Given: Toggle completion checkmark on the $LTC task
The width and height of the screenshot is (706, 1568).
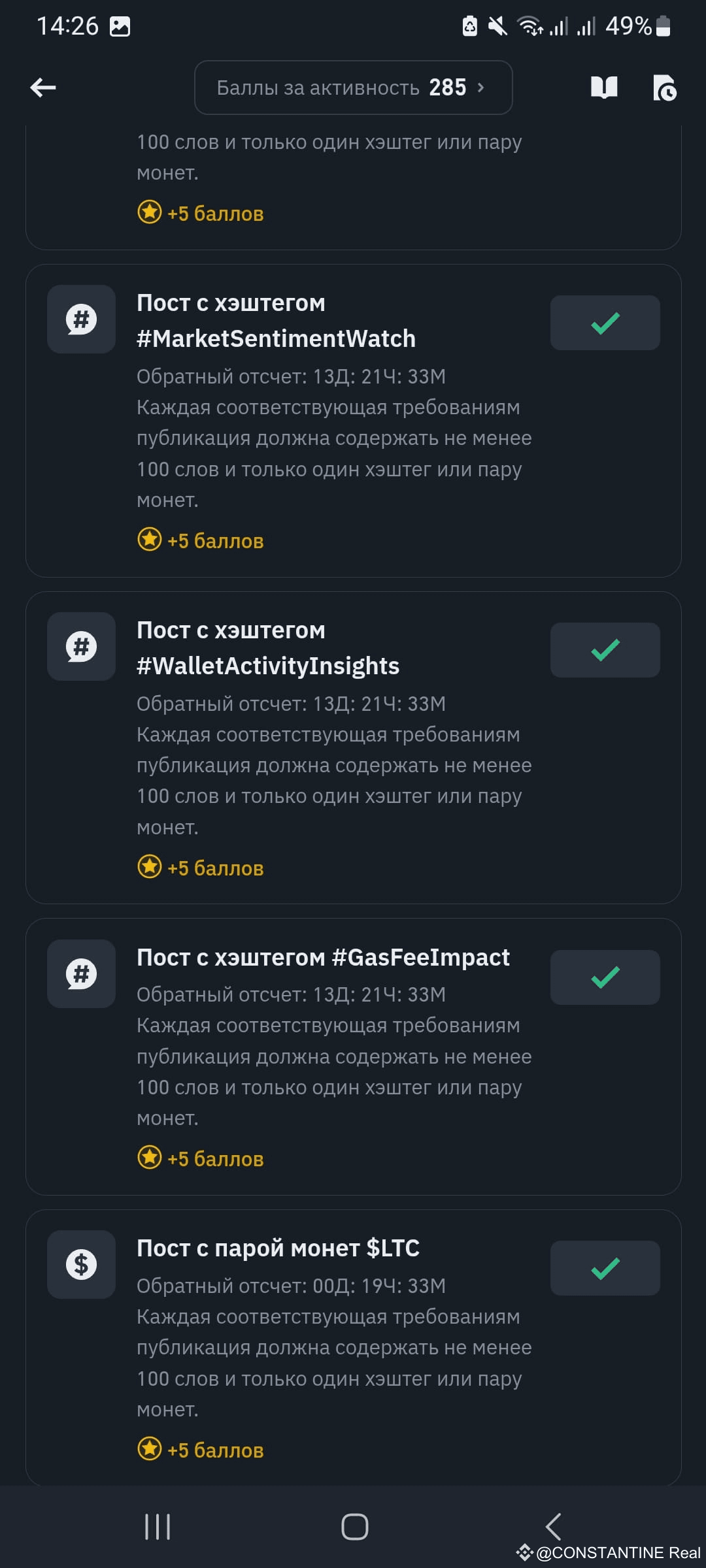Looking at the screenshot, I should 605,1267.
